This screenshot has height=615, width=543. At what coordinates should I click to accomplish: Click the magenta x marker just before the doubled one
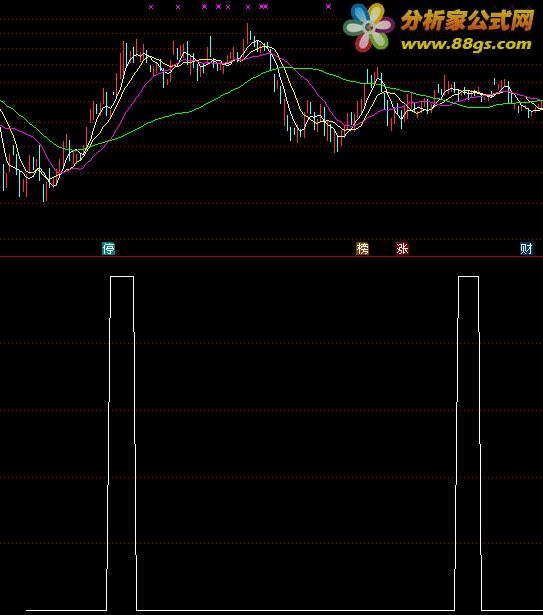click(x=248, y=7)
